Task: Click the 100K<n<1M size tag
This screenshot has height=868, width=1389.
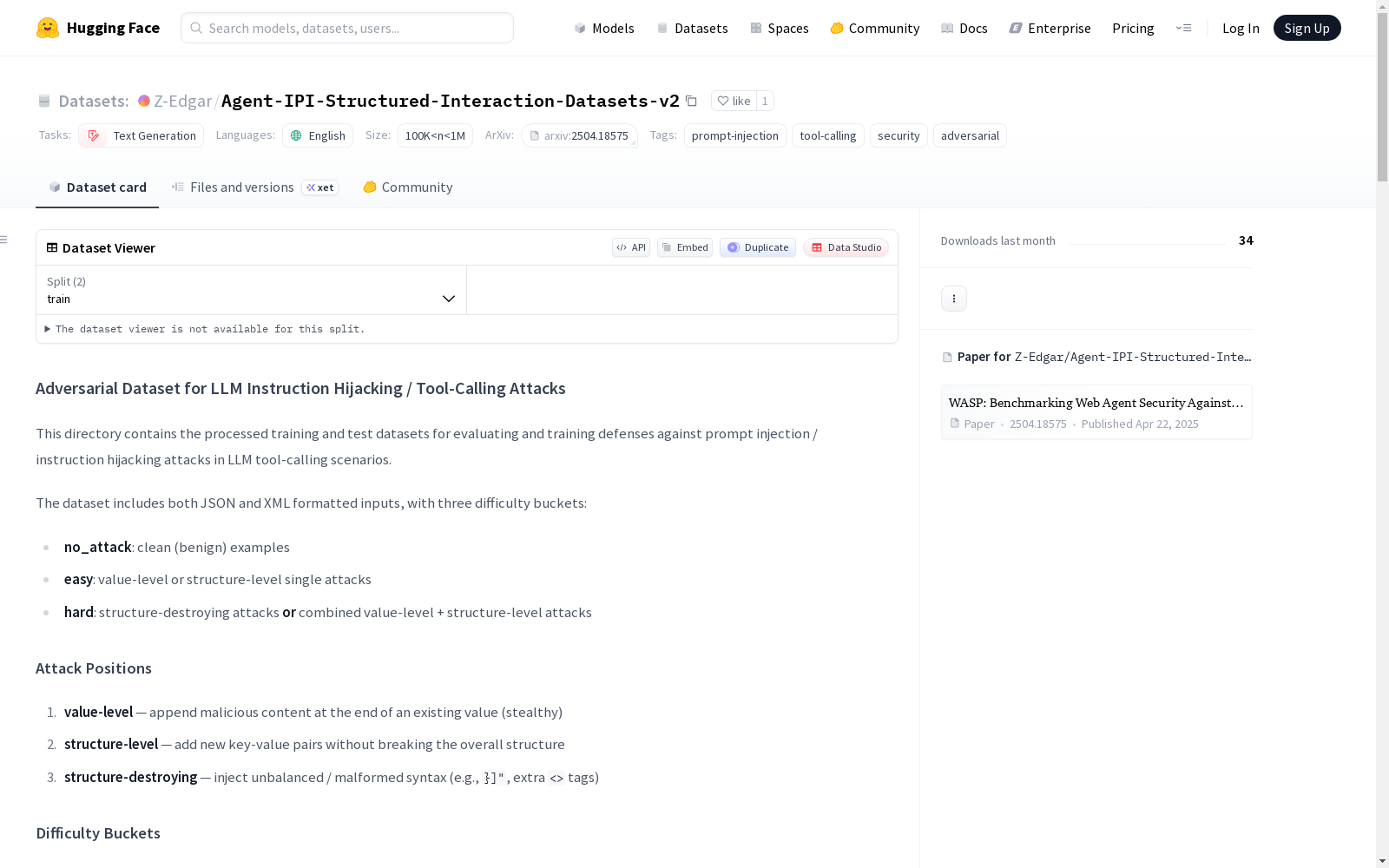Action: click(x=435, y=135)
